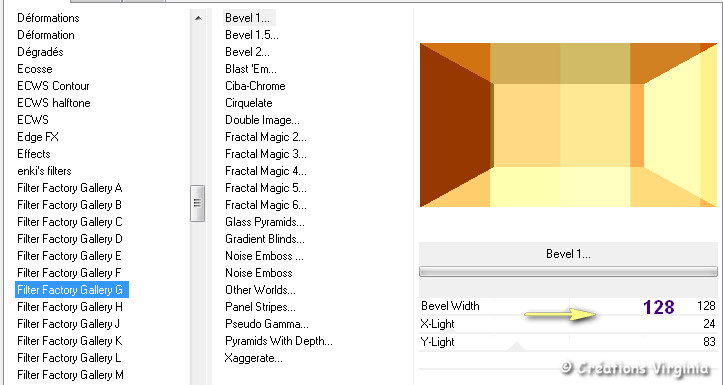Select enki's filters category
This screenshot has height=385, width=723.
(44, 171)
